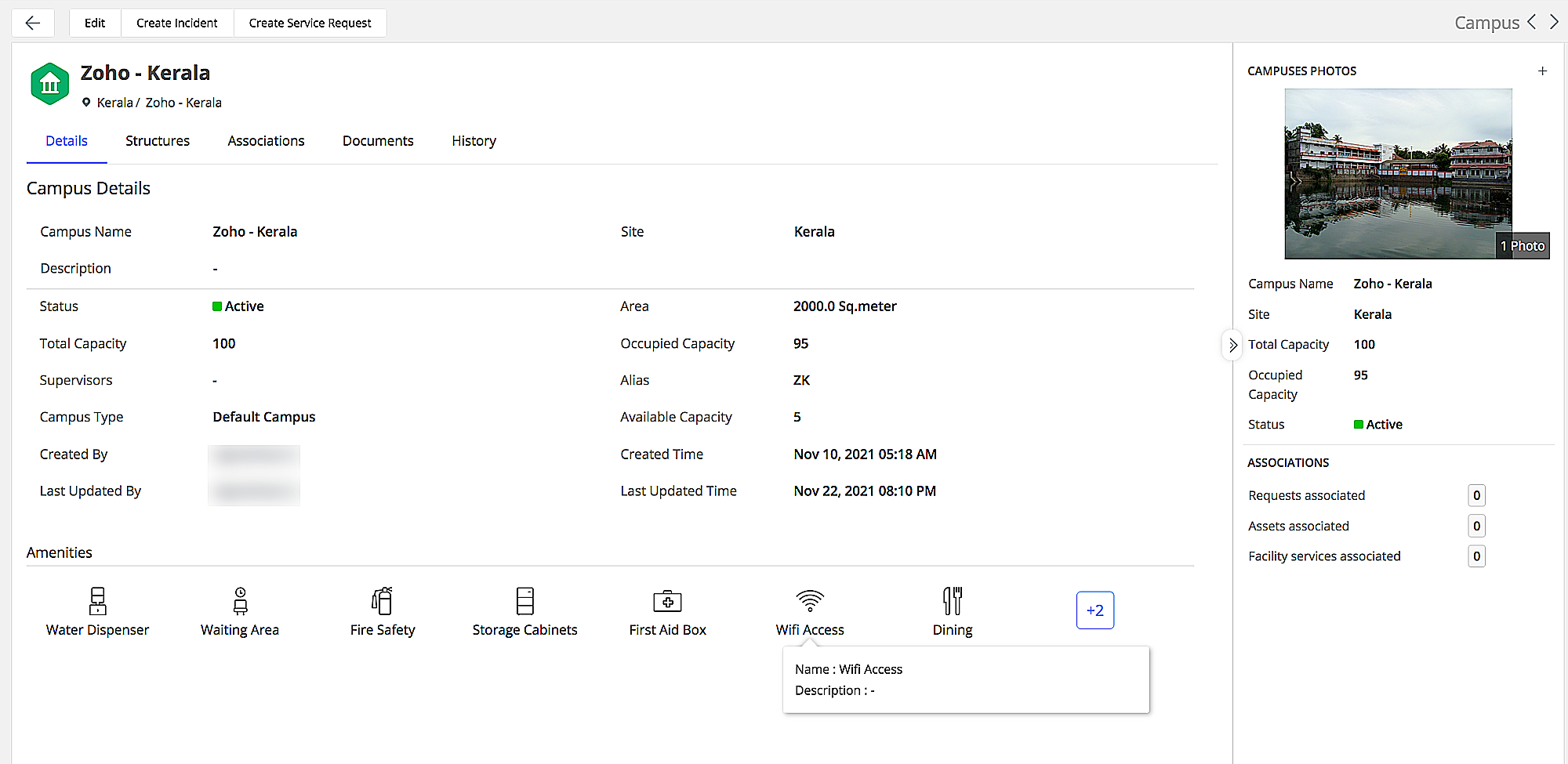This screenshot has width=1568, height=764.
Task: Go to the previous campus record
Action: [x=1531, y=23]
